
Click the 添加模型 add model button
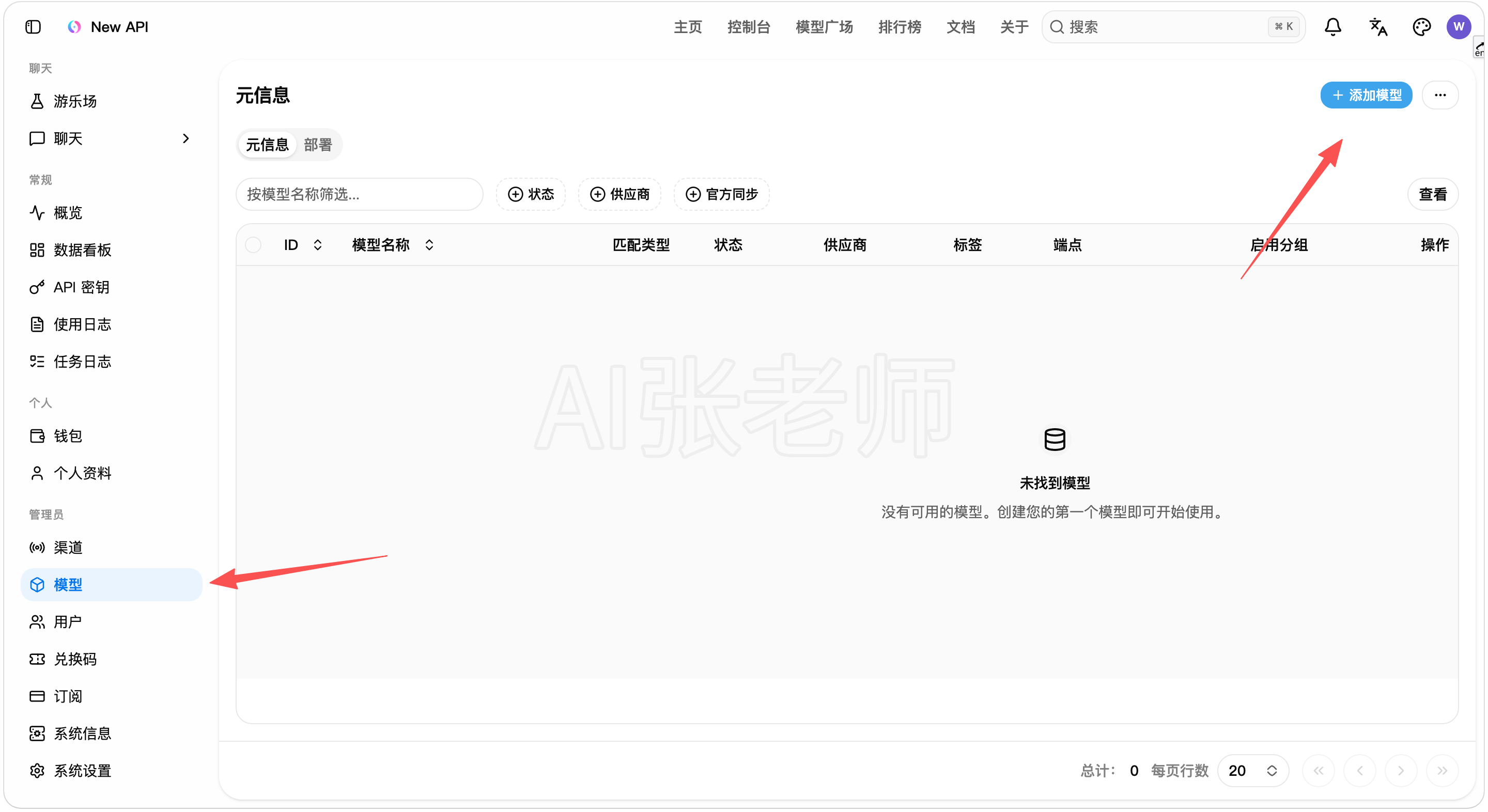click(x=1366, y=95)
